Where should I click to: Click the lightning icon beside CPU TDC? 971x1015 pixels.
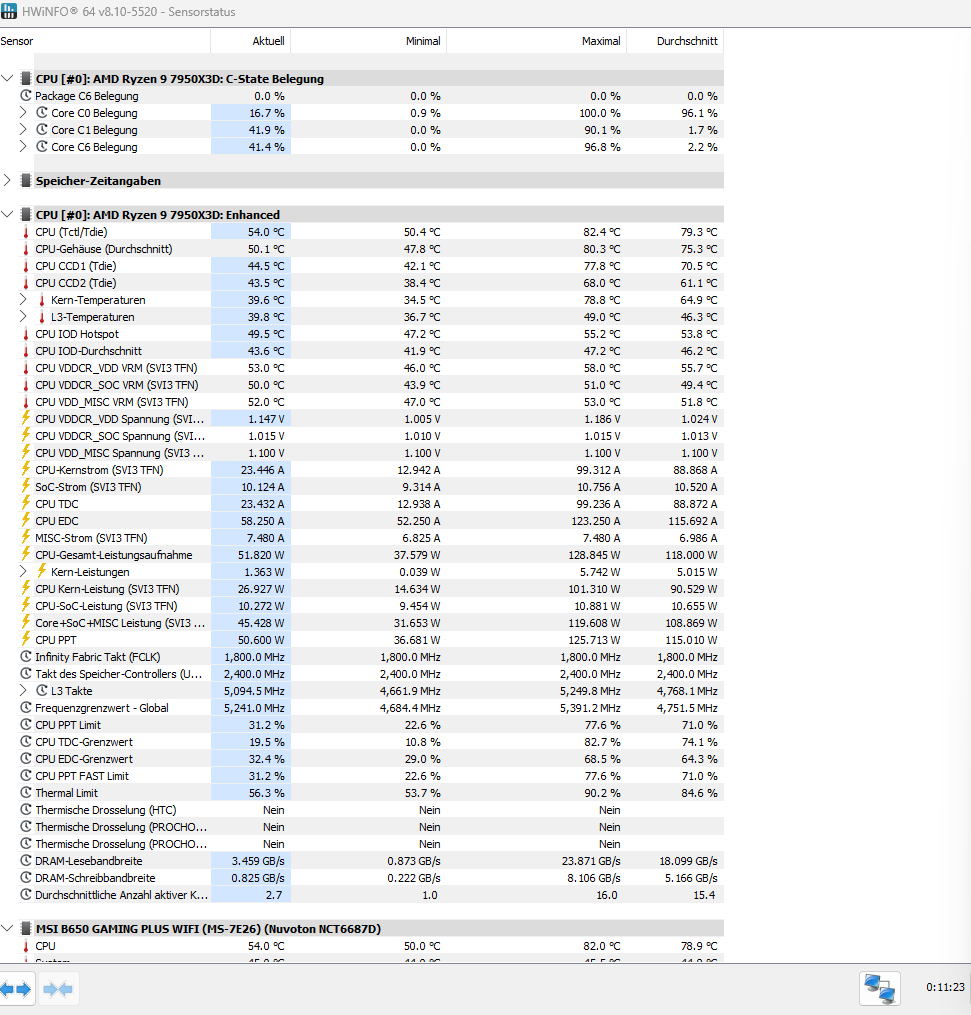pyautogui.click(x=26, y=504)
